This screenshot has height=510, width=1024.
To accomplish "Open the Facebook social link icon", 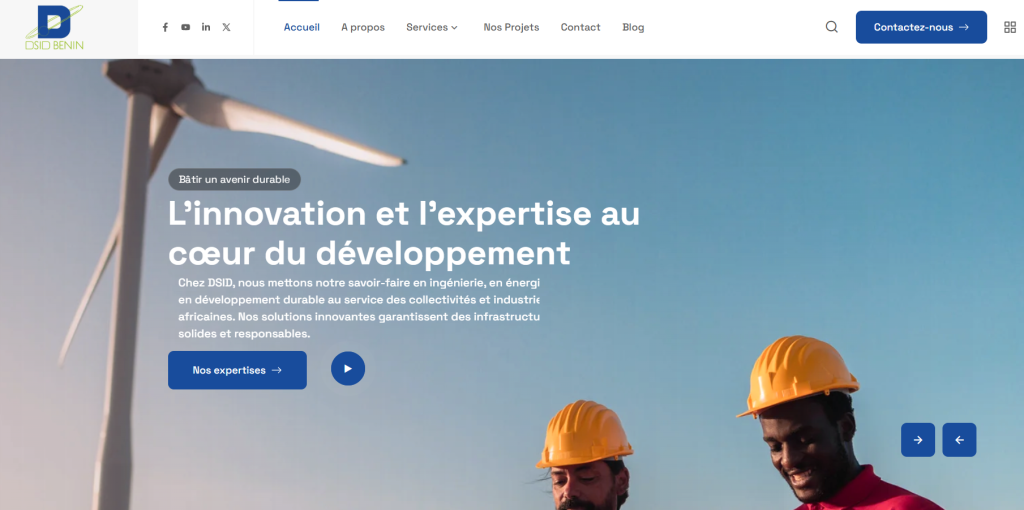I will coord(165,27).
